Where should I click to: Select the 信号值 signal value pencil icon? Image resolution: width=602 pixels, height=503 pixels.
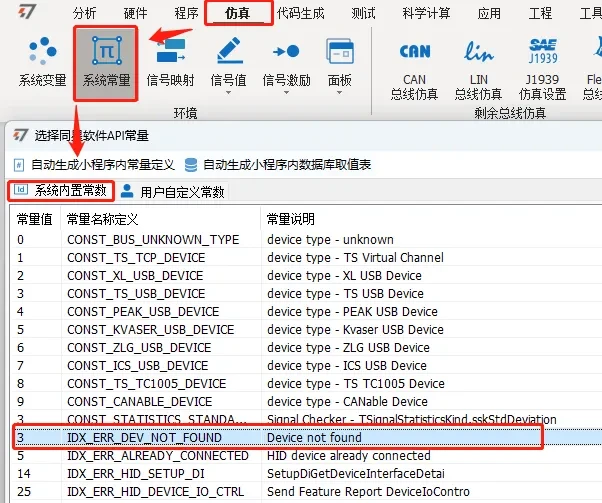229,51
